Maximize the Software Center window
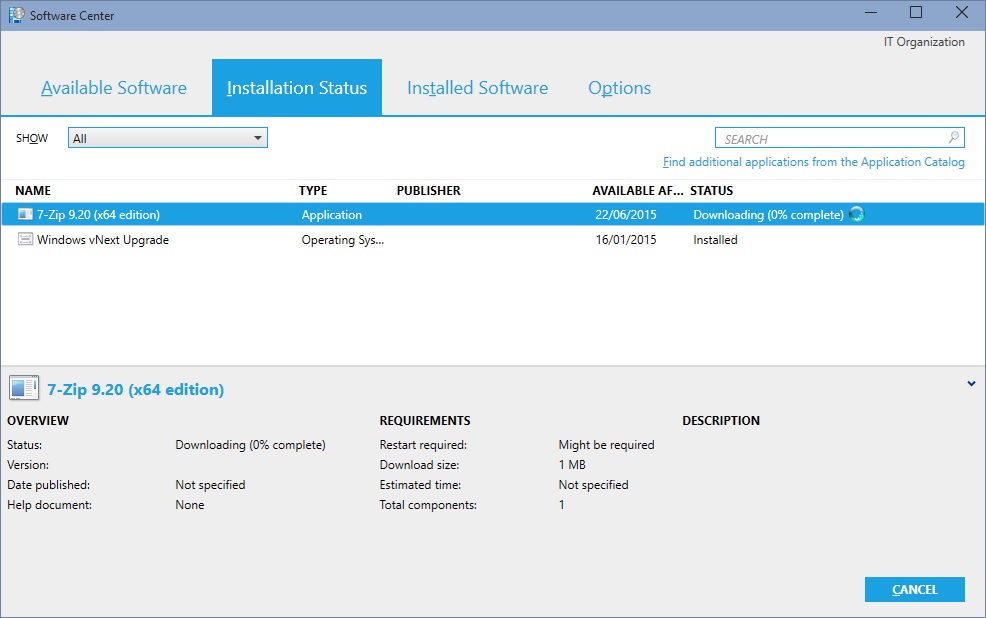Image resolution: width=986 pixels, height=618 pixels. (x=916, y=13)
